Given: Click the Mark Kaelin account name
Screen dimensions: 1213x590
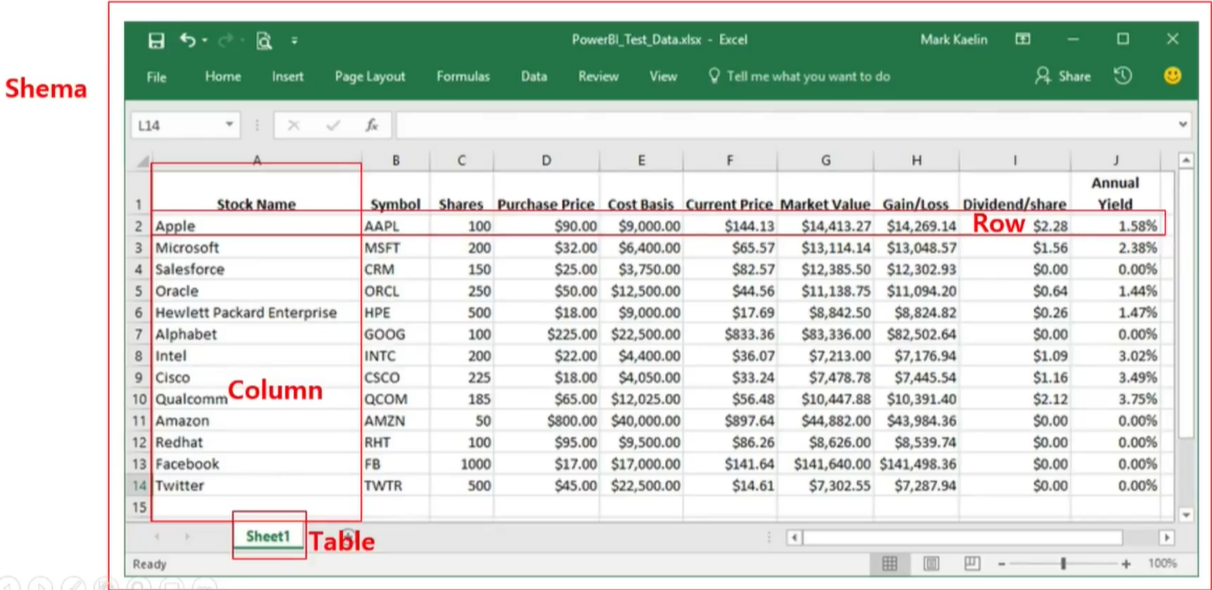Looking at the screenshot, I should click(x=954, y=40).
